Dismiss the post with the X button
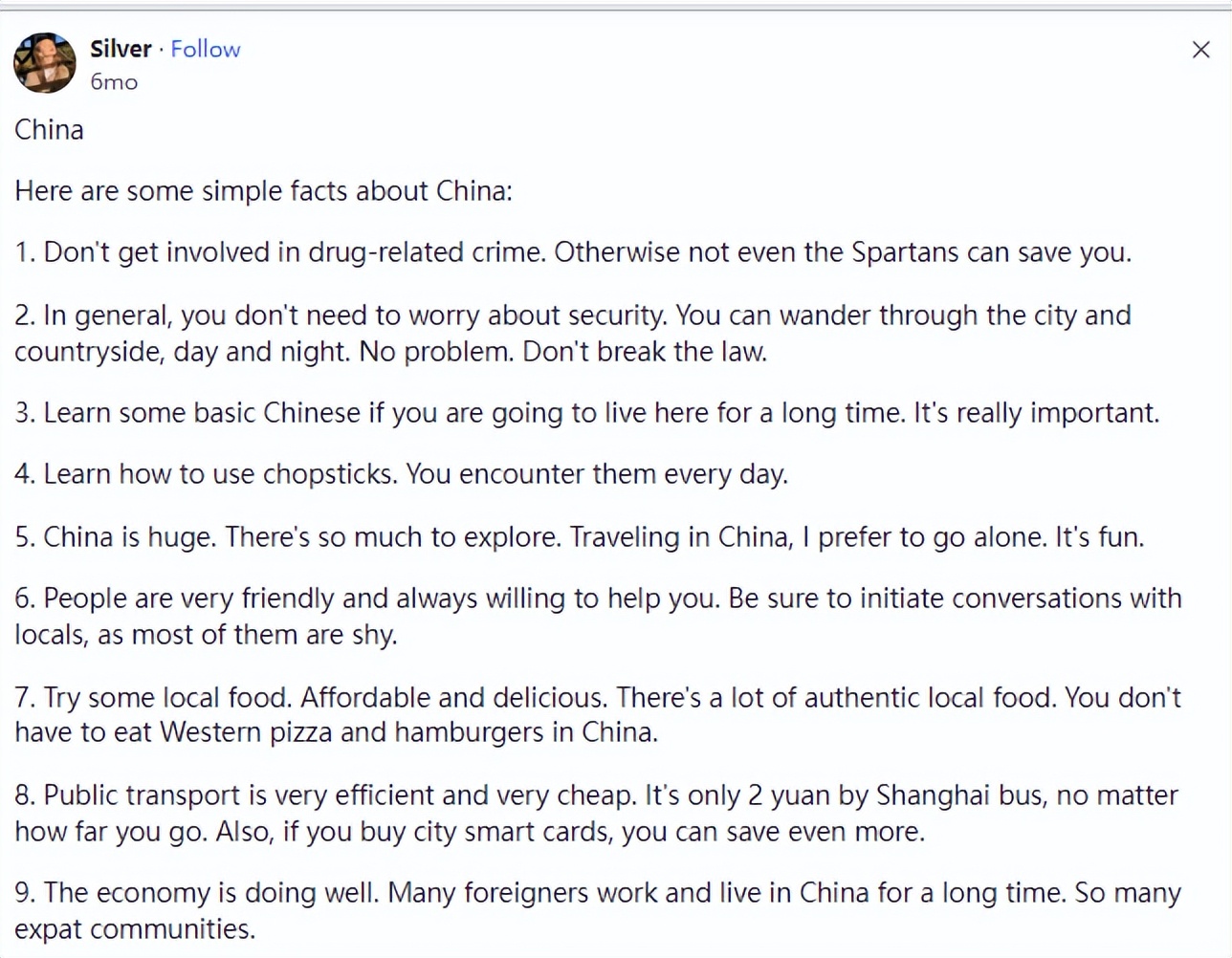The height and width of the screenshot is (958, 1232). click(x=1200, y=49)
